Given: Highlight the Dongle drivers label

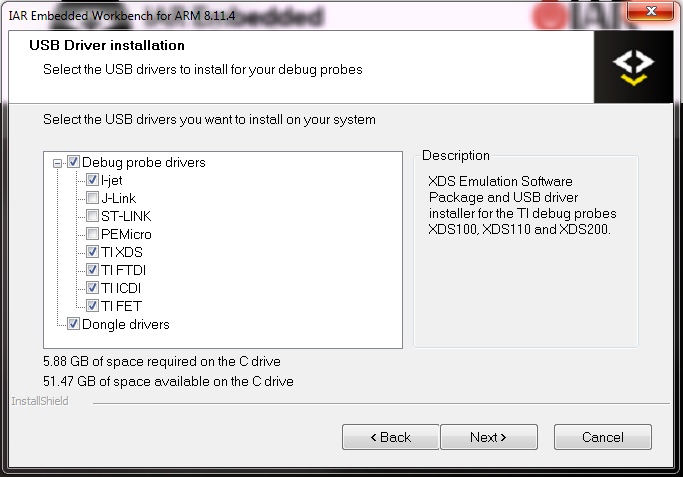Looking at the screenshot, I should pos(126,324).
